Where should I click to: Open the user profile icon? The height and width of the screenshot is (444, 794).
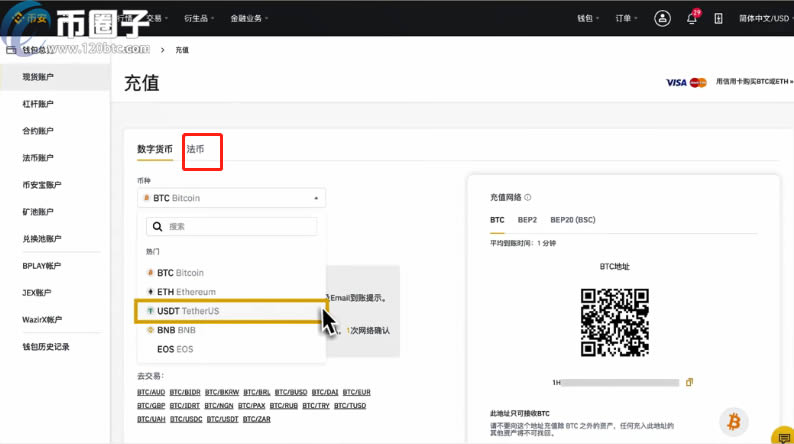tap(662, 18)
